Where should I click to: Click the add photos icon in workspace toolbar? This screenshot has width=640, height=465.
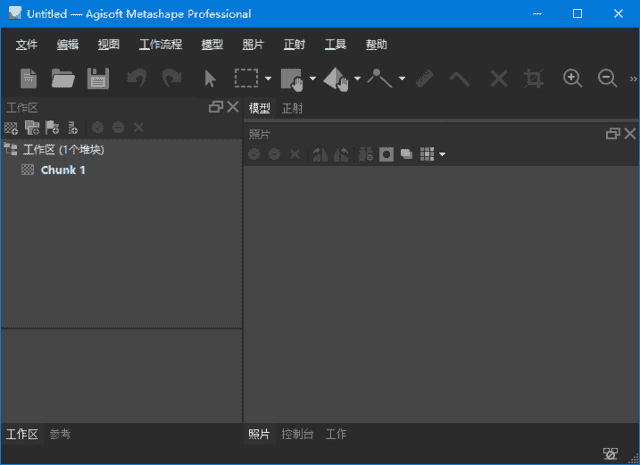coord(32,127)
